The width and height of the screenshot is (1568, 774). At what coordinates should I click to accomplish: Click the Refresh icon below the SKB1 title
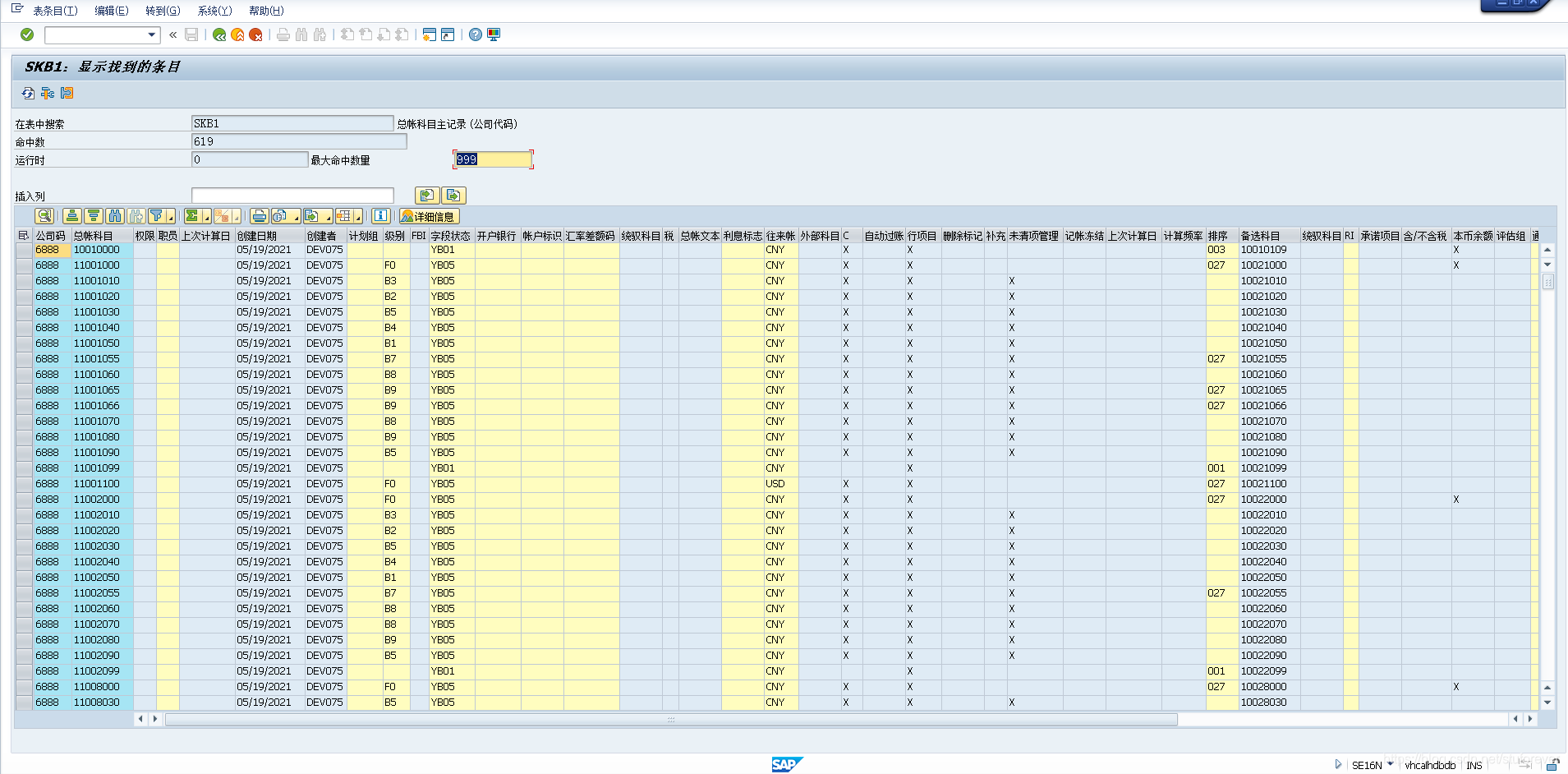[28, 93]
